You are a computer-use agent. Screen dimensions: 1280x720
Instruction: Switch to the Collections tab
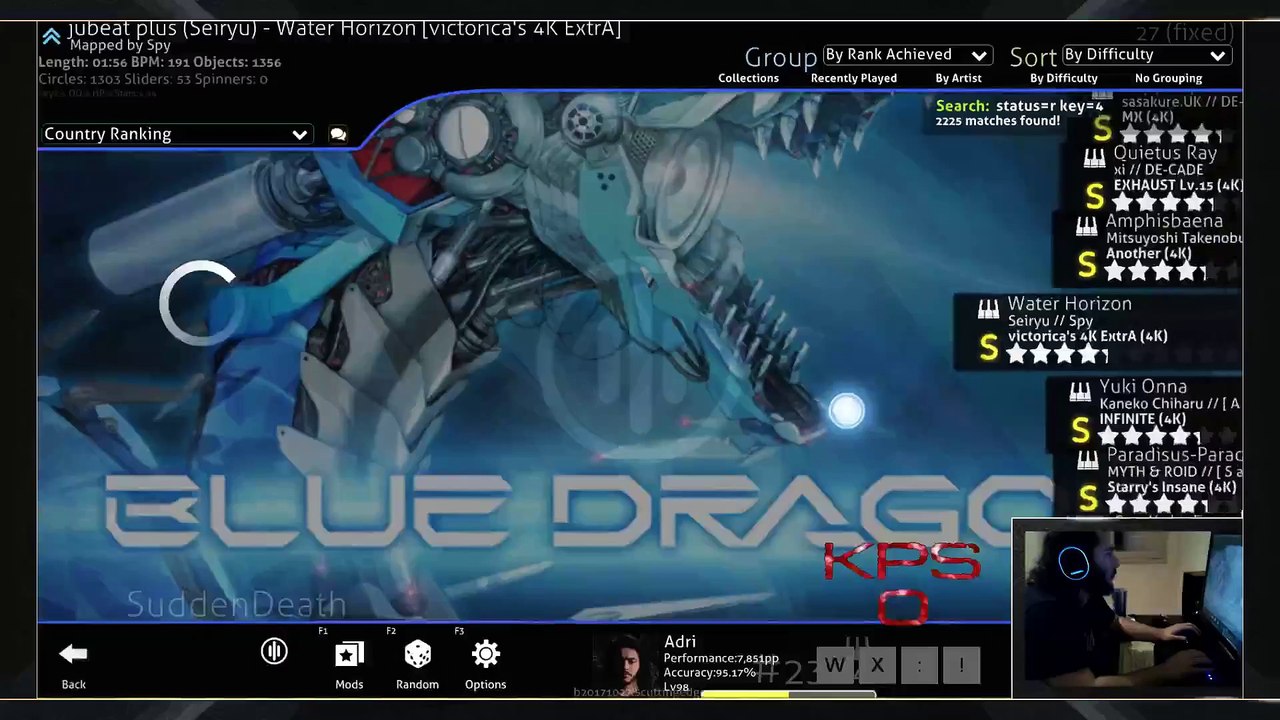748,78
